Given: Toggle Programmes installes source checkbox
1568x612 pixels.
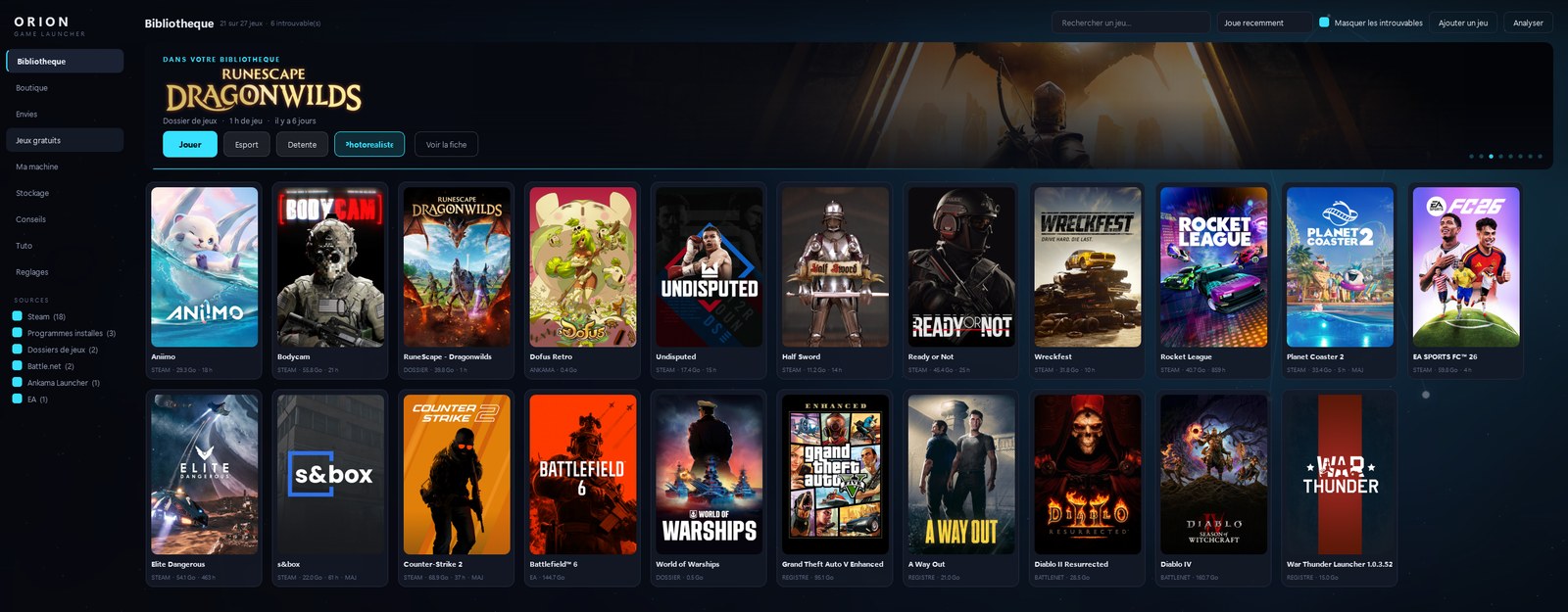Looking at the screenshot, I should click(x=18, y=333).
